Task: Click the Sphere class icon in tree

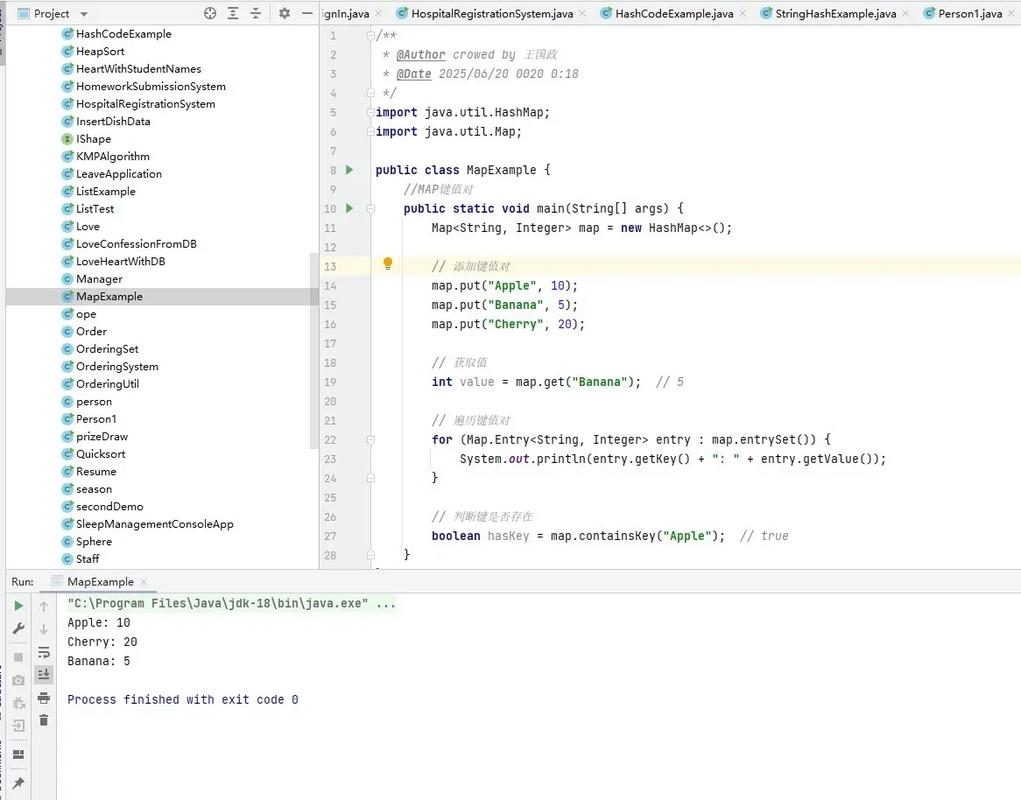Action: pyautogui.click(x=67, y=542)
